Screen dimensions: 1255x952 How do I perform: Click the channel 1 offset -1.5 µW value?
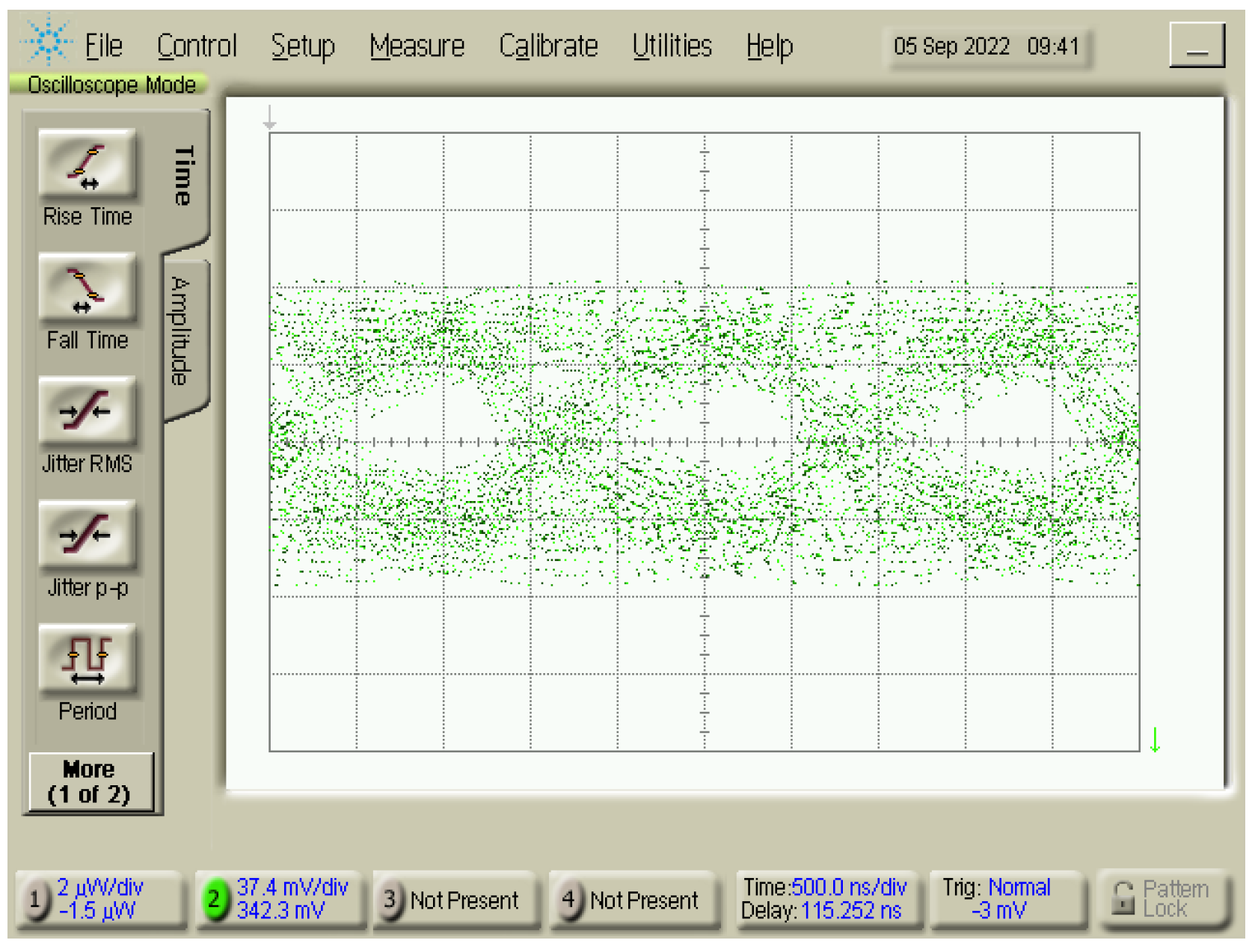[97, 911]
